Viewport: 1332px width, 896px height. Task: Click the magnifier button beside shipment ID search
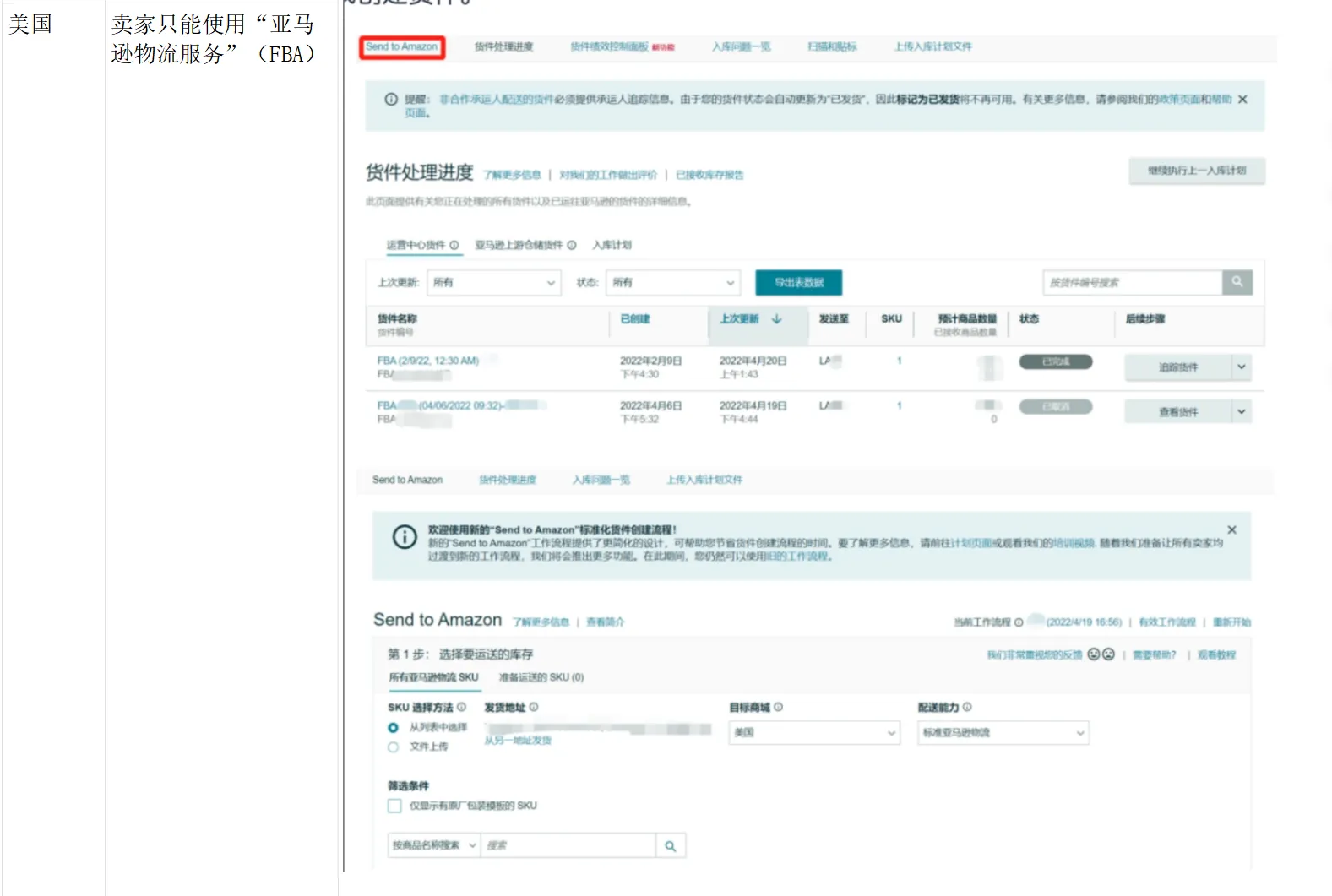click(x=1237, y=282)
